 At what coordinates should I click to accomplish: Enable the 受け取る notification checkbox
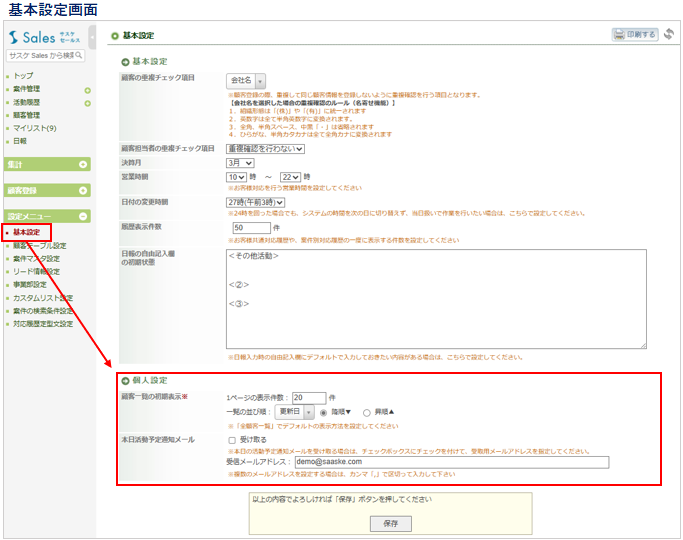[x=232, y=440]
